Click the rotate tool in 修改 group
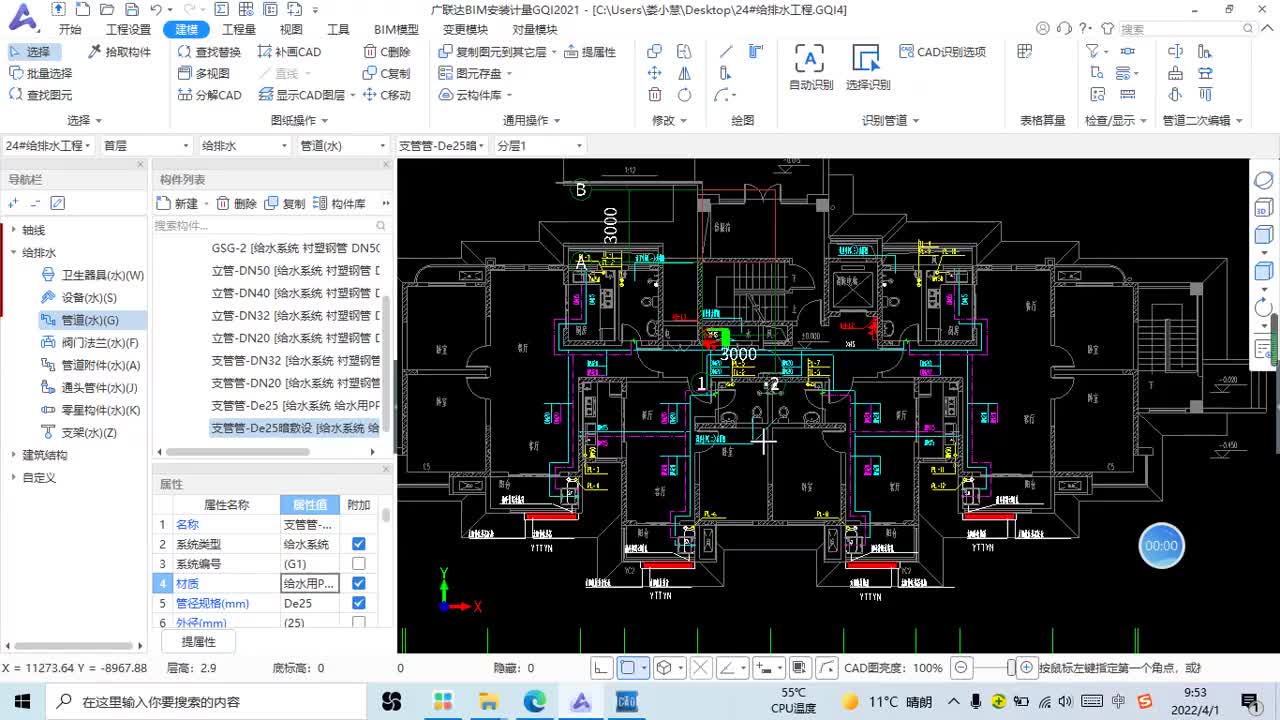 tap(684, 95)
